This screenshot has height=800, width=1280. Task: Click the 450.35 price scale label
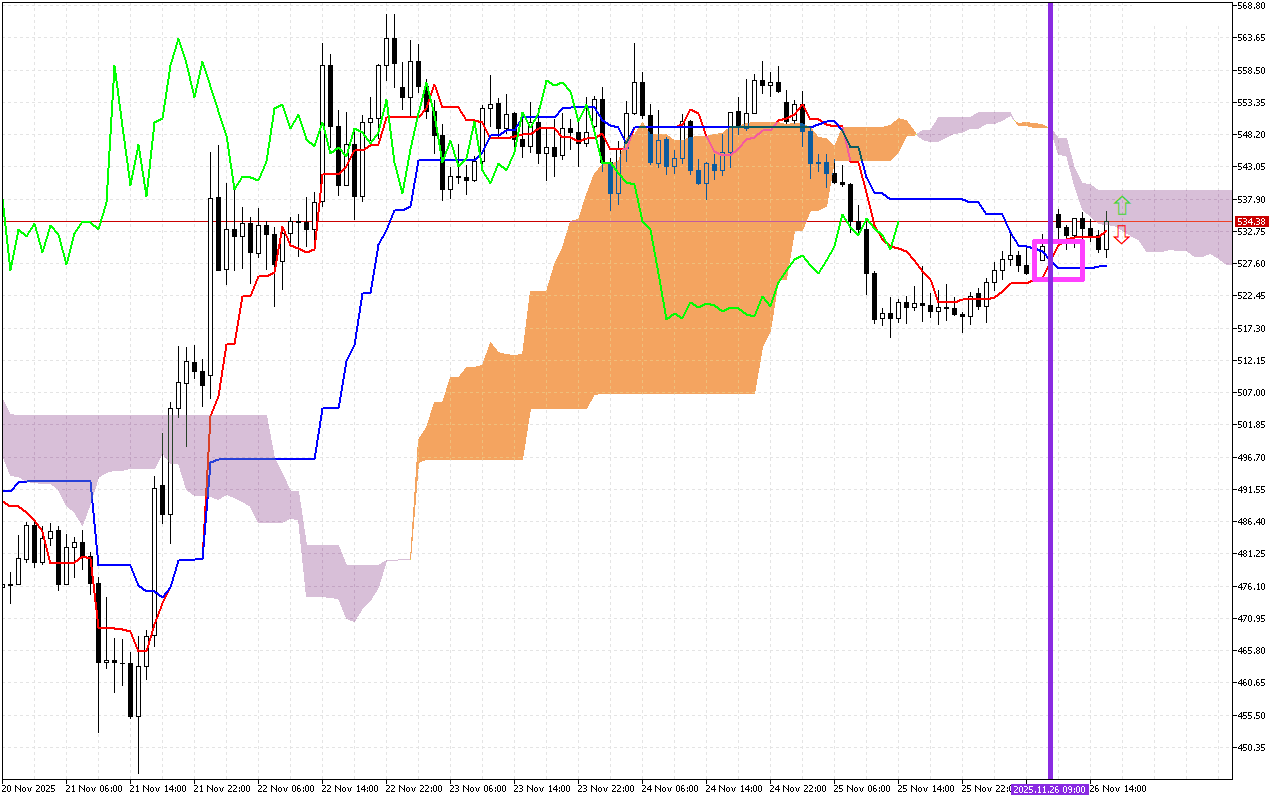1252,747
